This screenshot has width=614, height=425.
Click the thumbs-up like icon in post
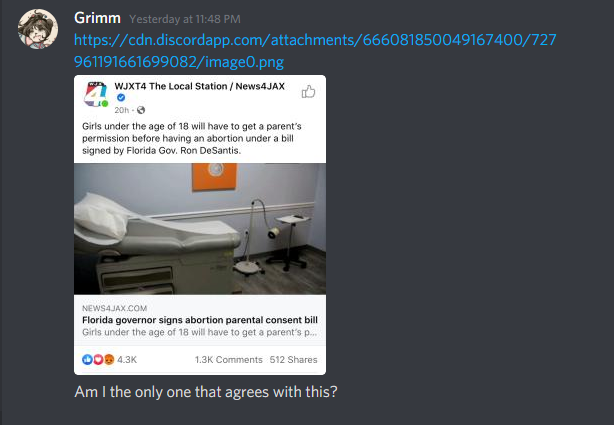pyautogui.click(x=308, y=91)
